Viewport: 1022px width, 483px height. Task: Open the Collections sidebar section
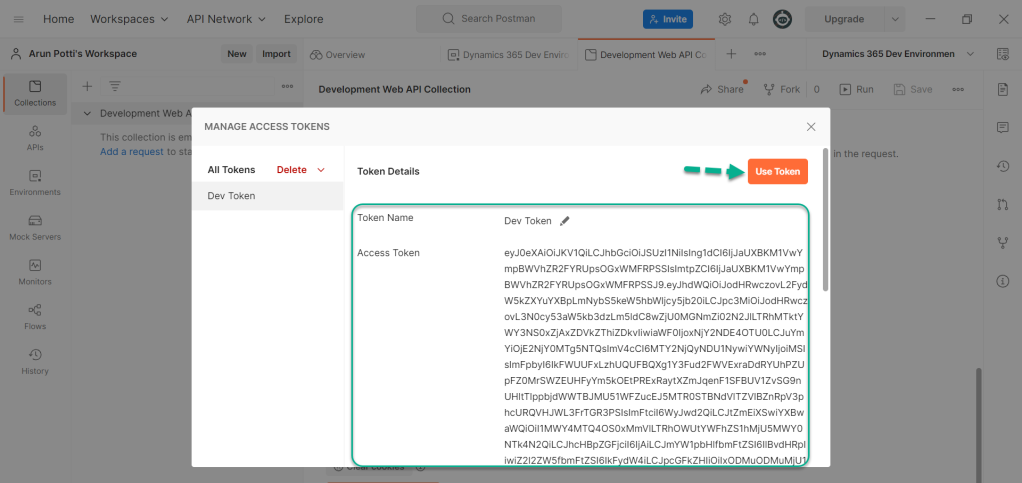point(35,94)
